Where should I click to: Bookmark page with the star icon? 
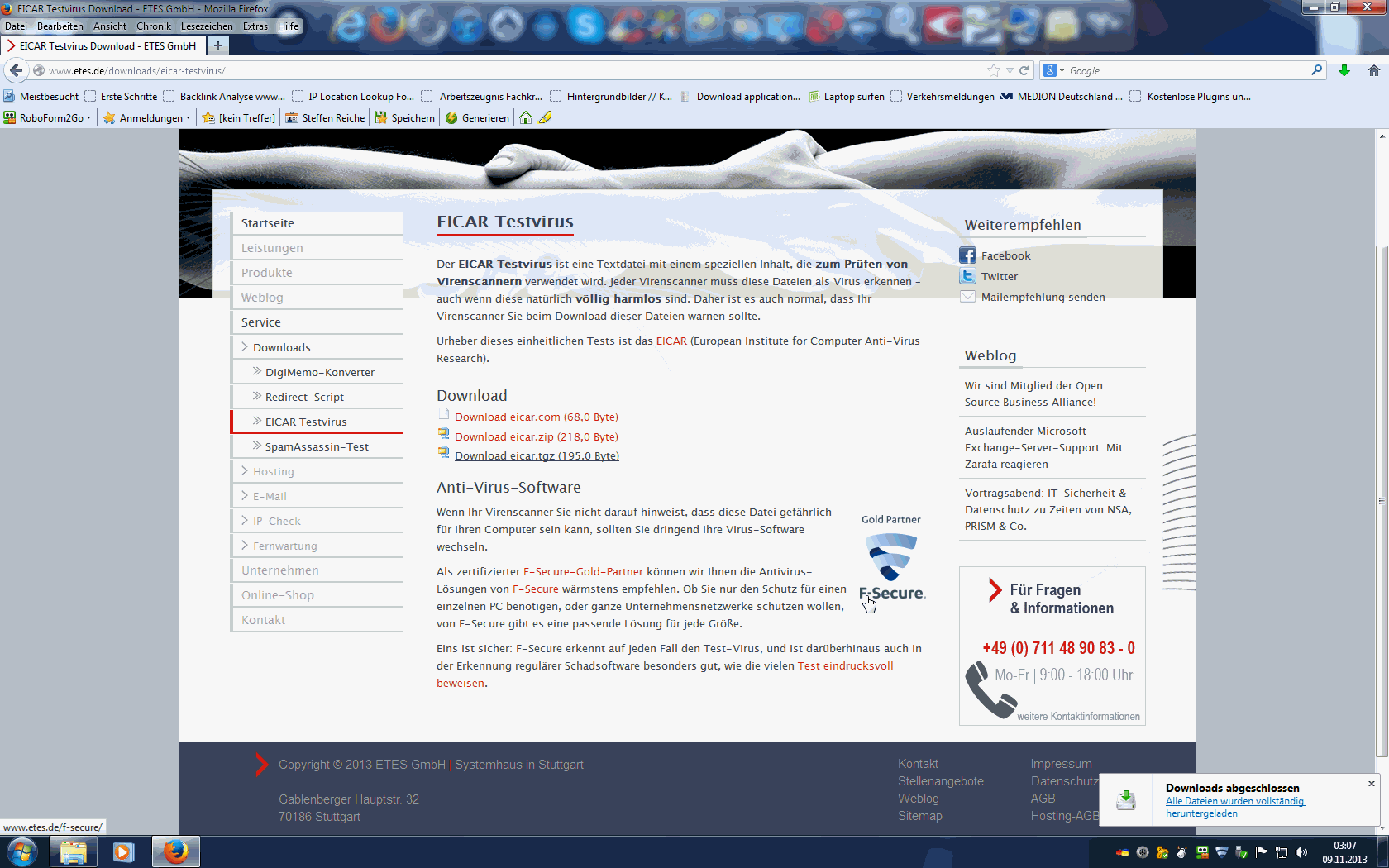coord(993,71)
